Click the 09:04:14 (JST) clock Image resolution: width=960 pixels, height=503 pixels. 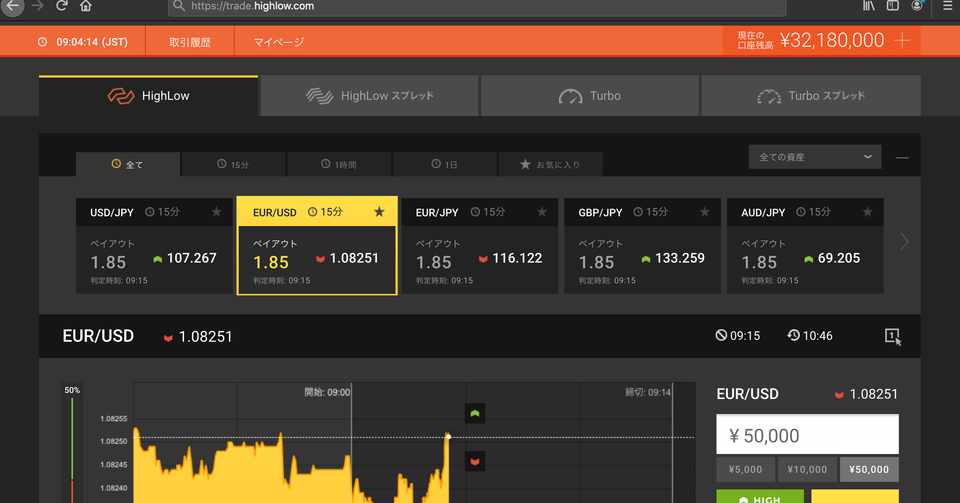[83, 42]
